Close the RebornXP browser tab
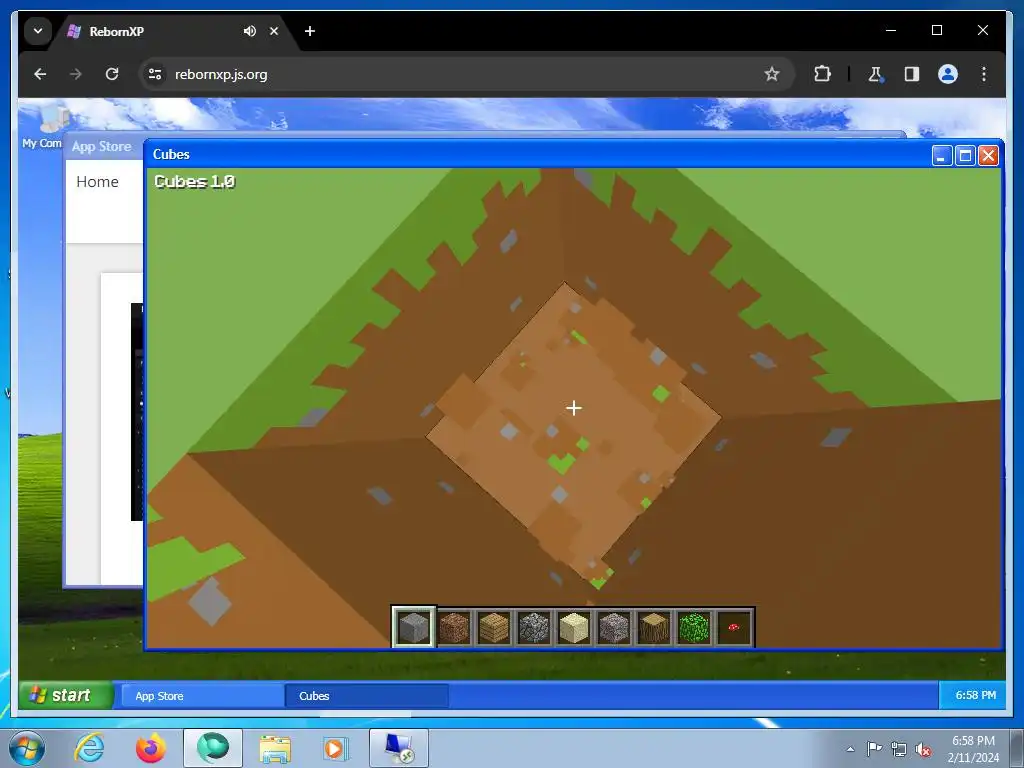 tap(274, 31)
